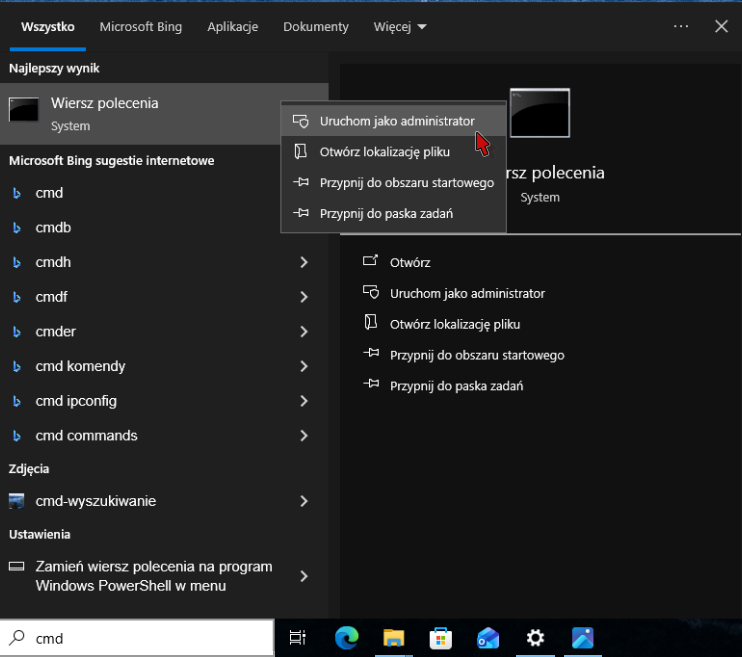Click the Bing icon next to cmd ipconfig
742x657 pixels.
(17, 401)
